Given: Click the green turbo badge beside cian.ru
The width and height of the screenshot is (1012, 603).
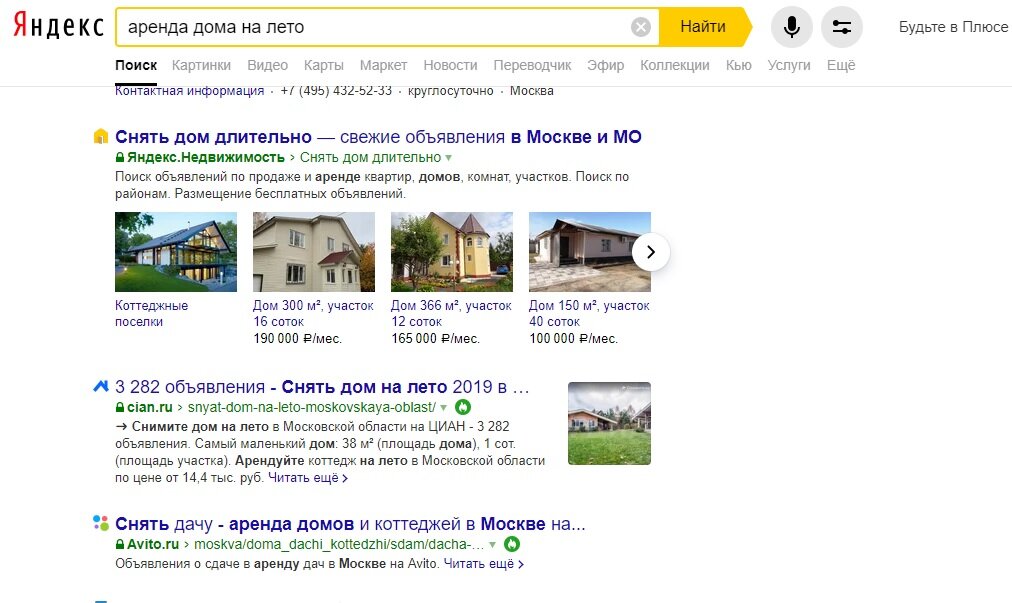Looking at the screenshot, I should (x=463, y=407).
